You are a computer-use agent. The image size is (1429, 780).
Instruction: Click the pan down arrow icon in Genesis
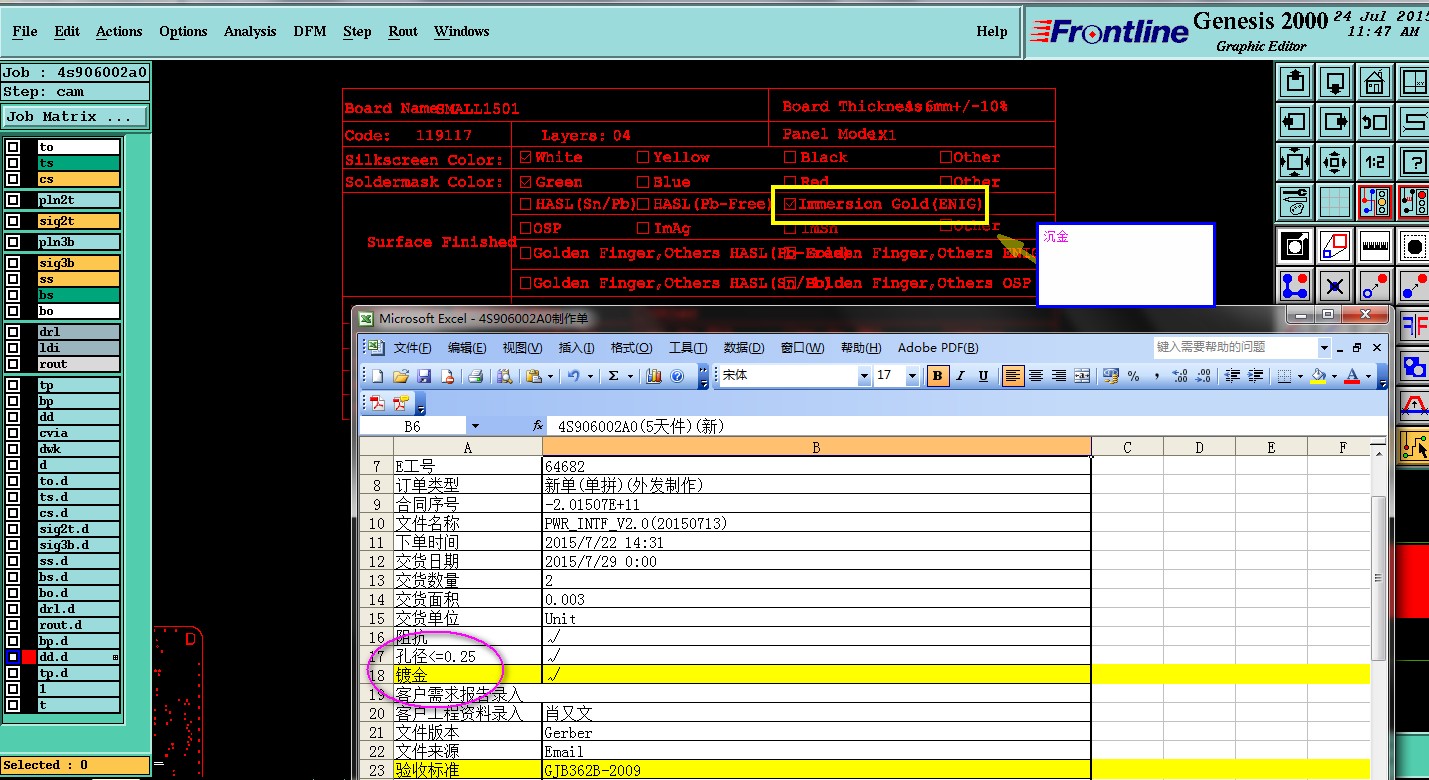click(x=1335, y=82)
